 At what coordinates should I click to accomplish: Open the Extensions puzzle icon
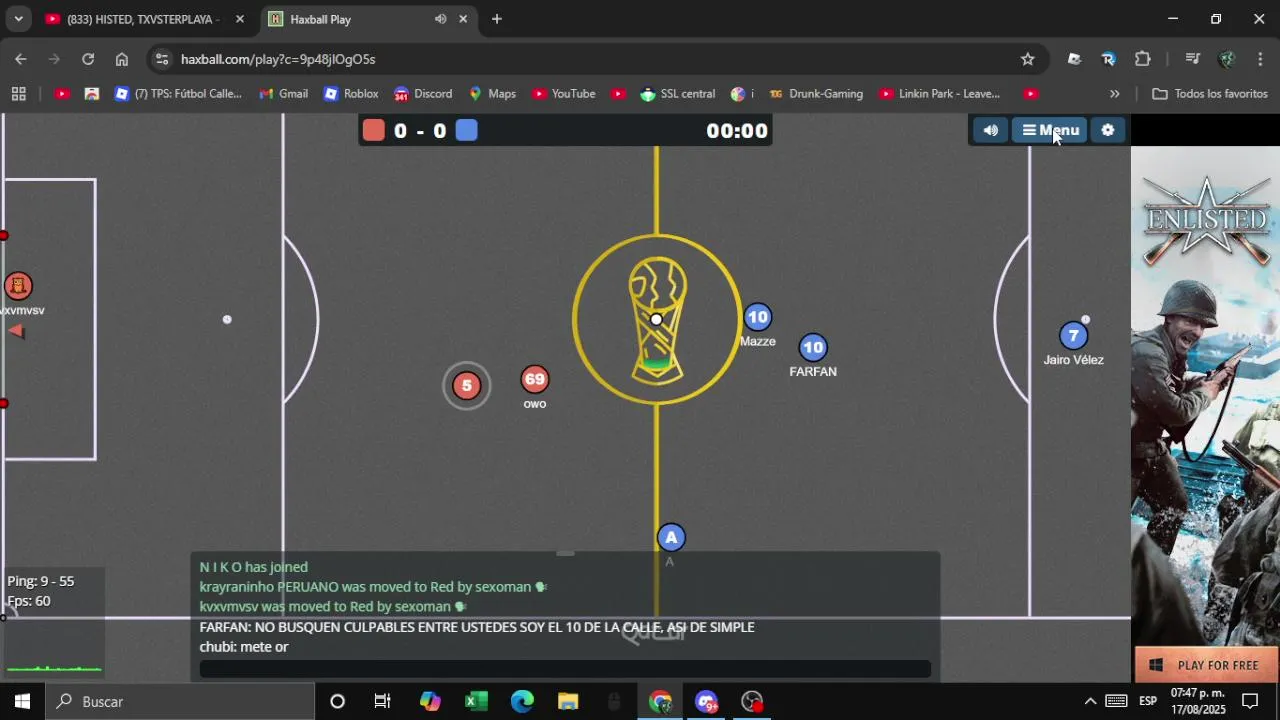1143,59
